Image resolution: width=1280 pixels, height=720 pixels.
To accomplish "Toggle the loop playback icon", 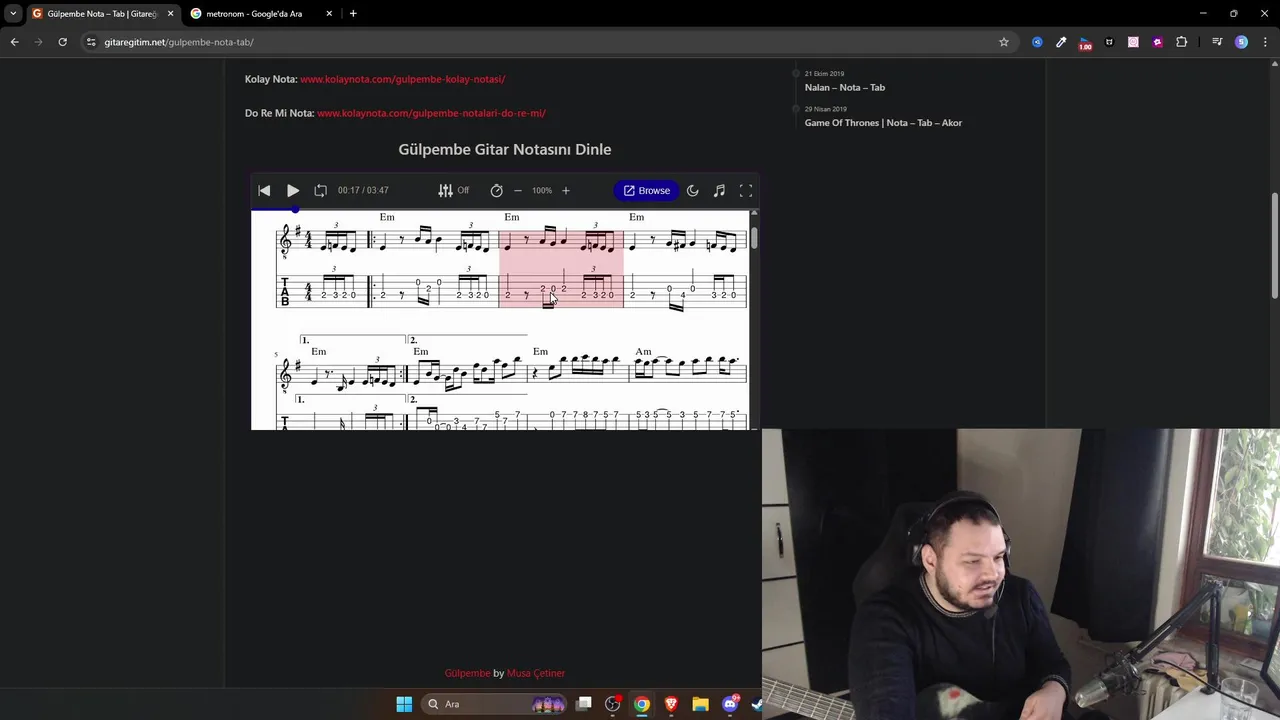I will 320,190.
